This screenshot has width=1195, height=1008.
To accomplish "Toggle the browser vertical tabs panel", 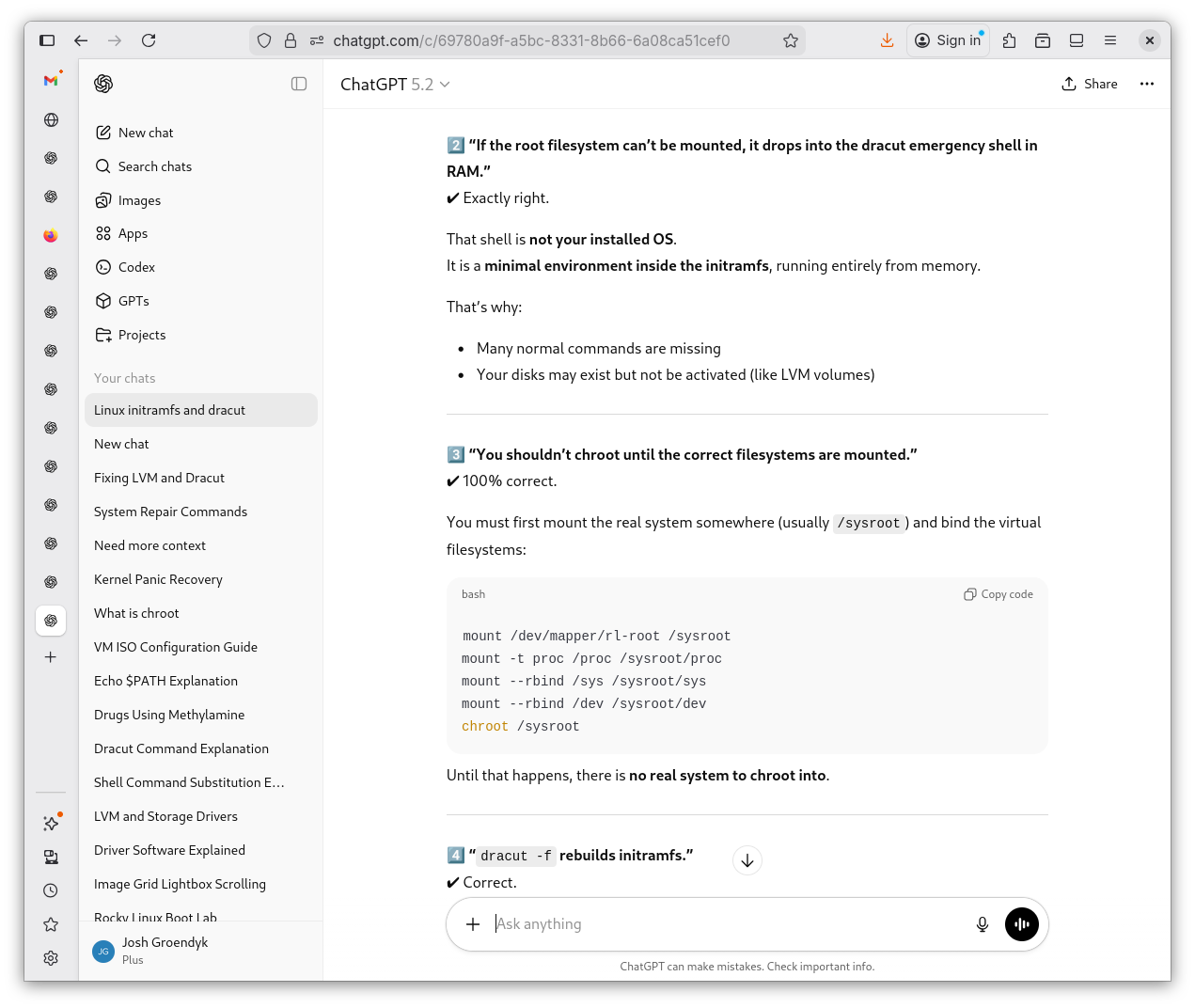I will (x=47, y=40).
